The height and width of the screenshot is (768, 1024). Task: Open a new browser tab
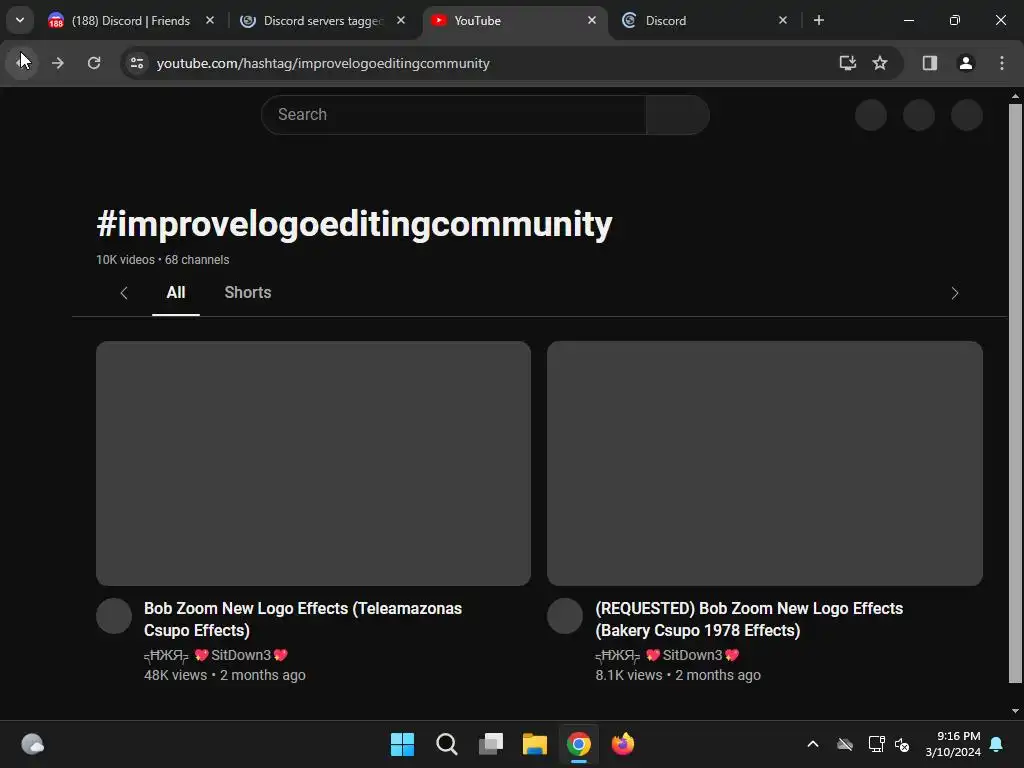tap(818, 21)
